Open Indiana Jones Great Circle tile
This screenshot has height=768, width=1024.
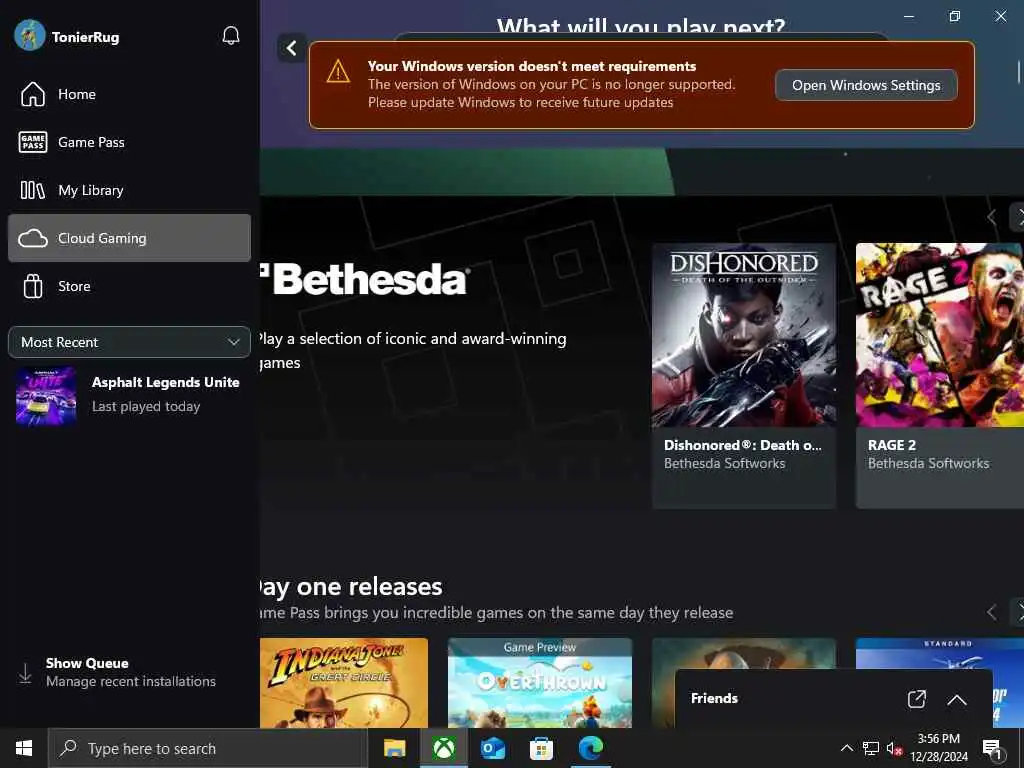344,682
